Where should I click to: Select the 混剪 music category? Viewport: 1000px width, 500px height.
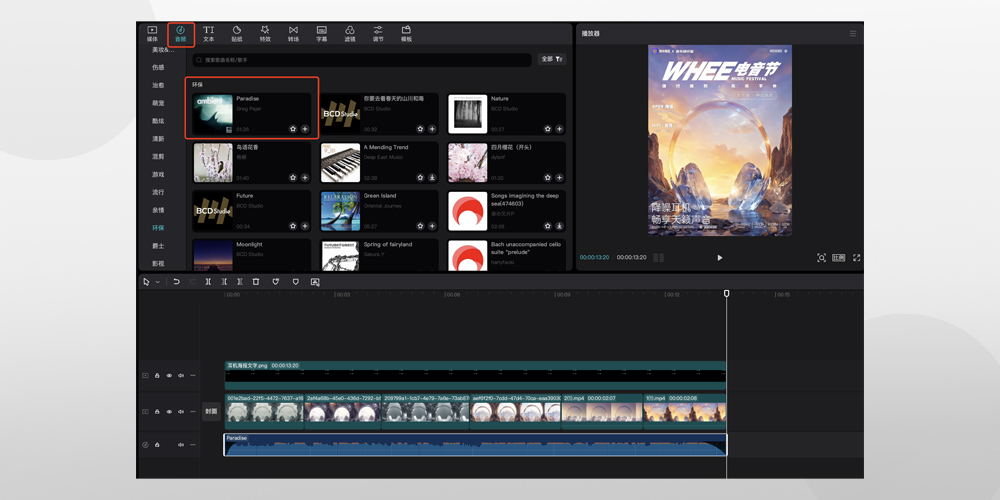[x=158, y=156]
